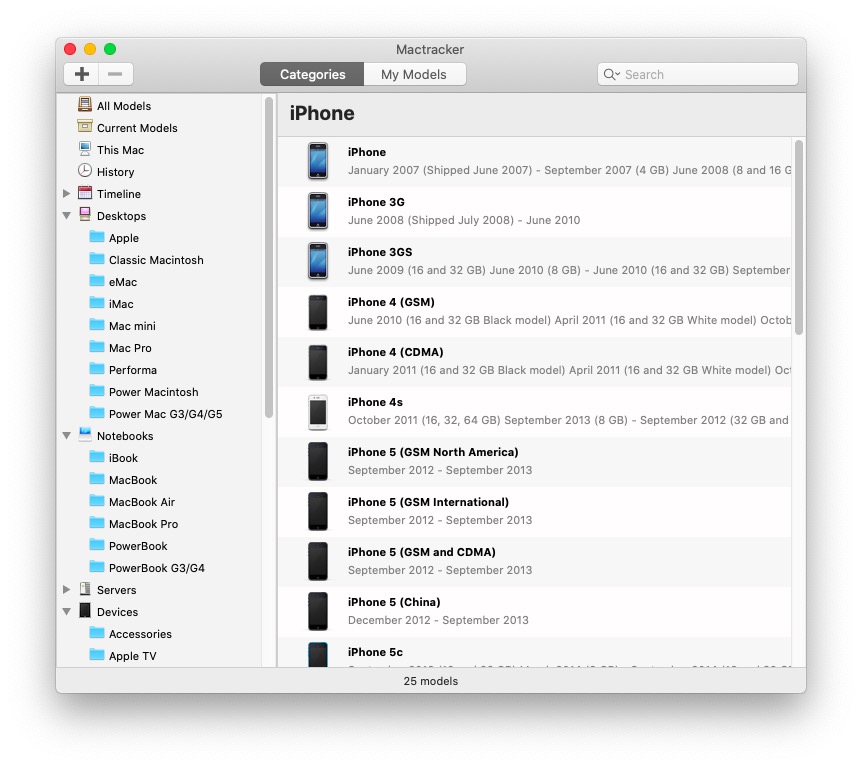The image size is (862, 767).
Task: Click the model list vertical scrollbar
Action: tap(798, 237)
